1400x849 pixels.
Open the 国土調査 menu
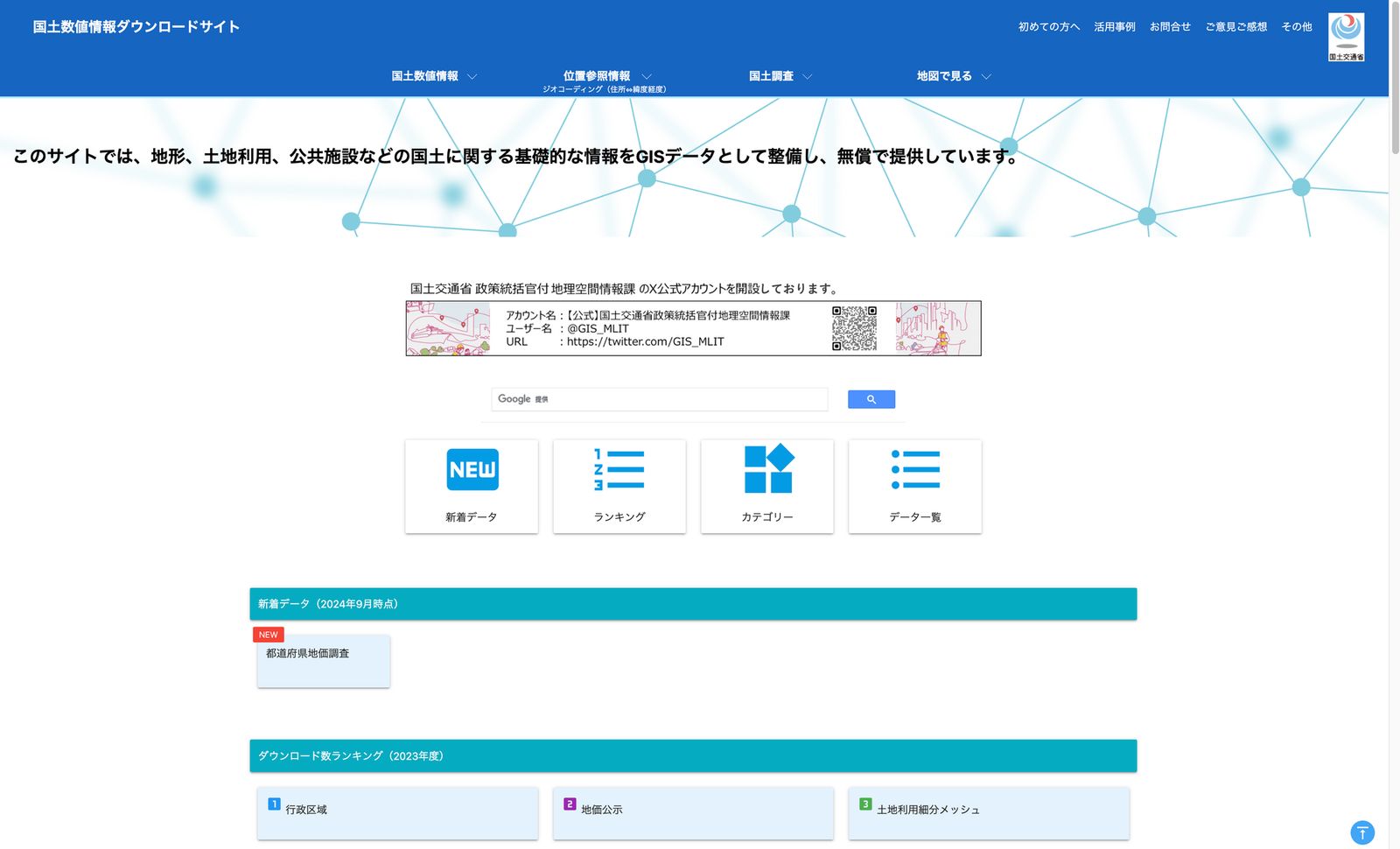771,76
